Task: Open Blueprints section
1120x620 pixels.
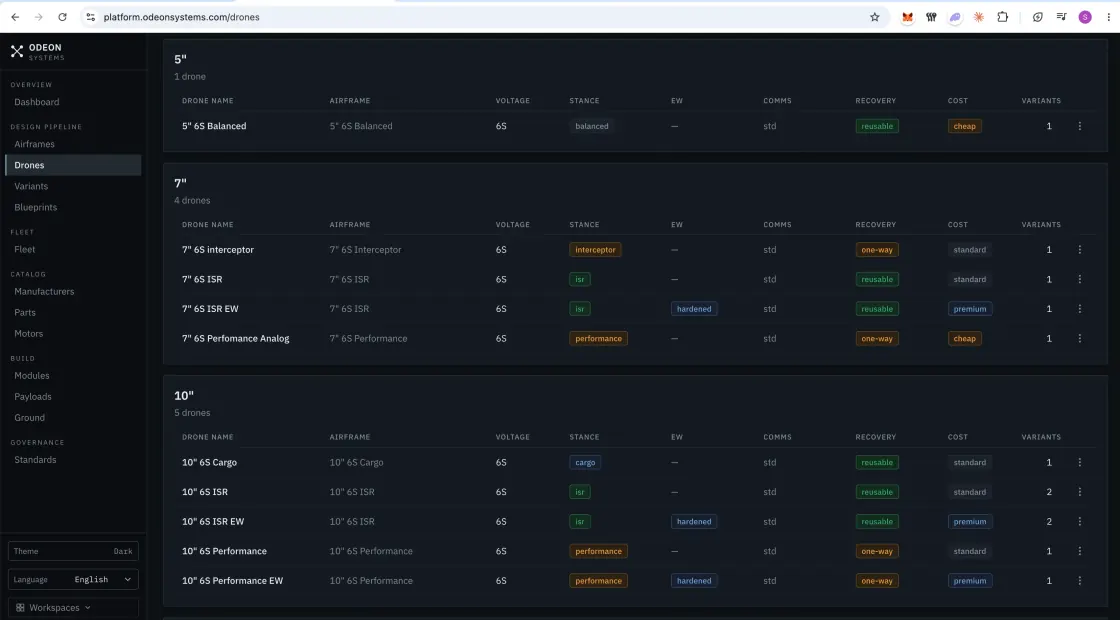Action: coord(35,207)
